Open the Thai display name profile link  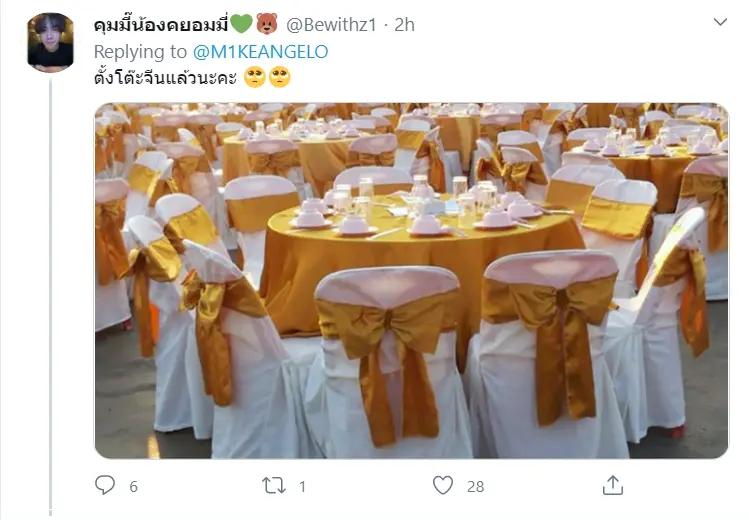[x=161, y=25]
